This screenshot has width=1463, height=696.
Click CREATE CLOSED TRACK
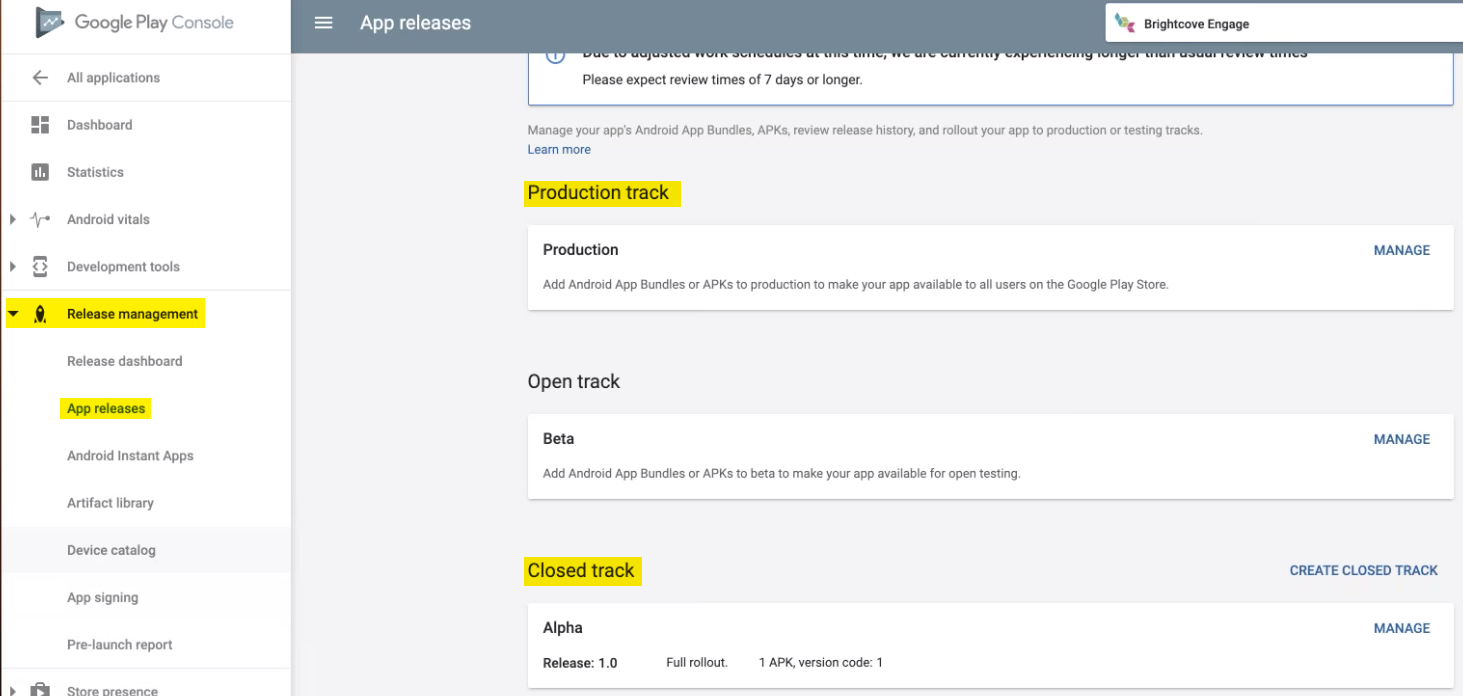[1363, 570]
